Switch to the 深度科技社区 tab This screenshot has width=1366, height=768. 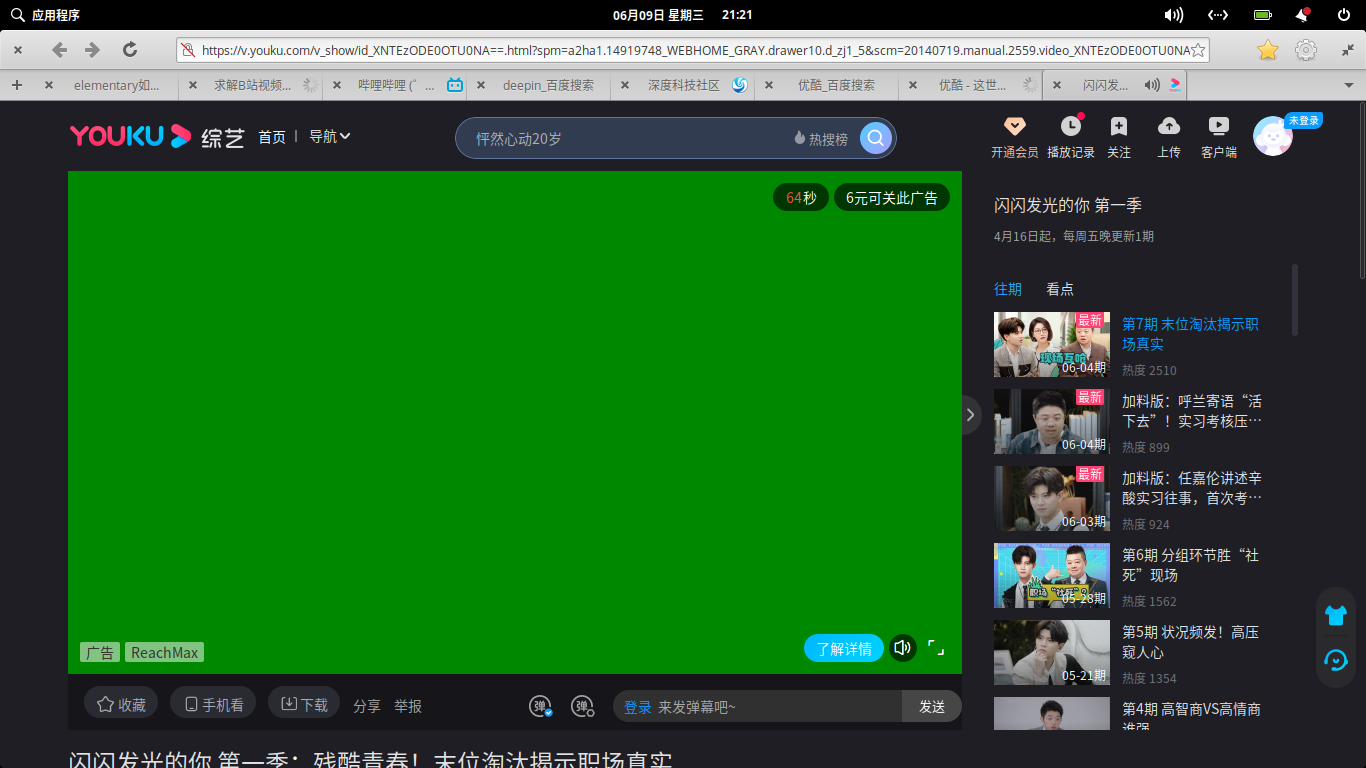pos(684,85)
